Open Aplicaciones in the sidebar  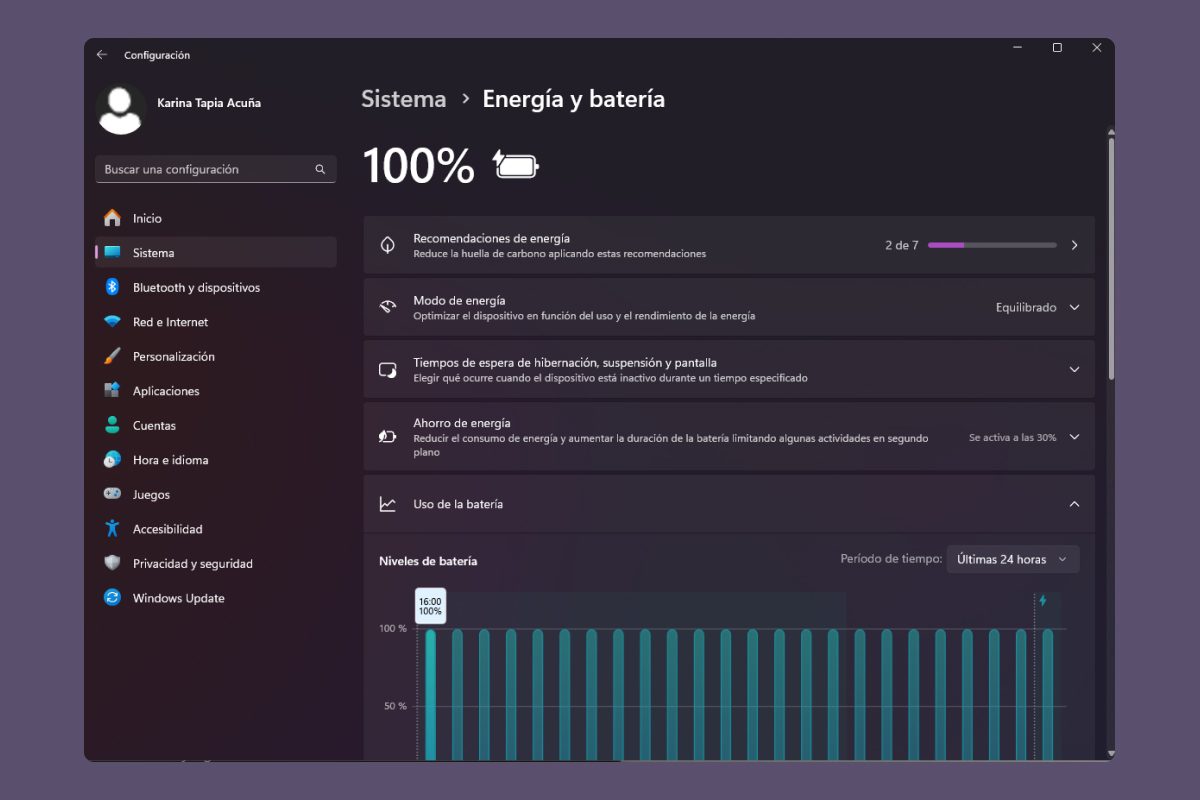click(x=166, y=391)
